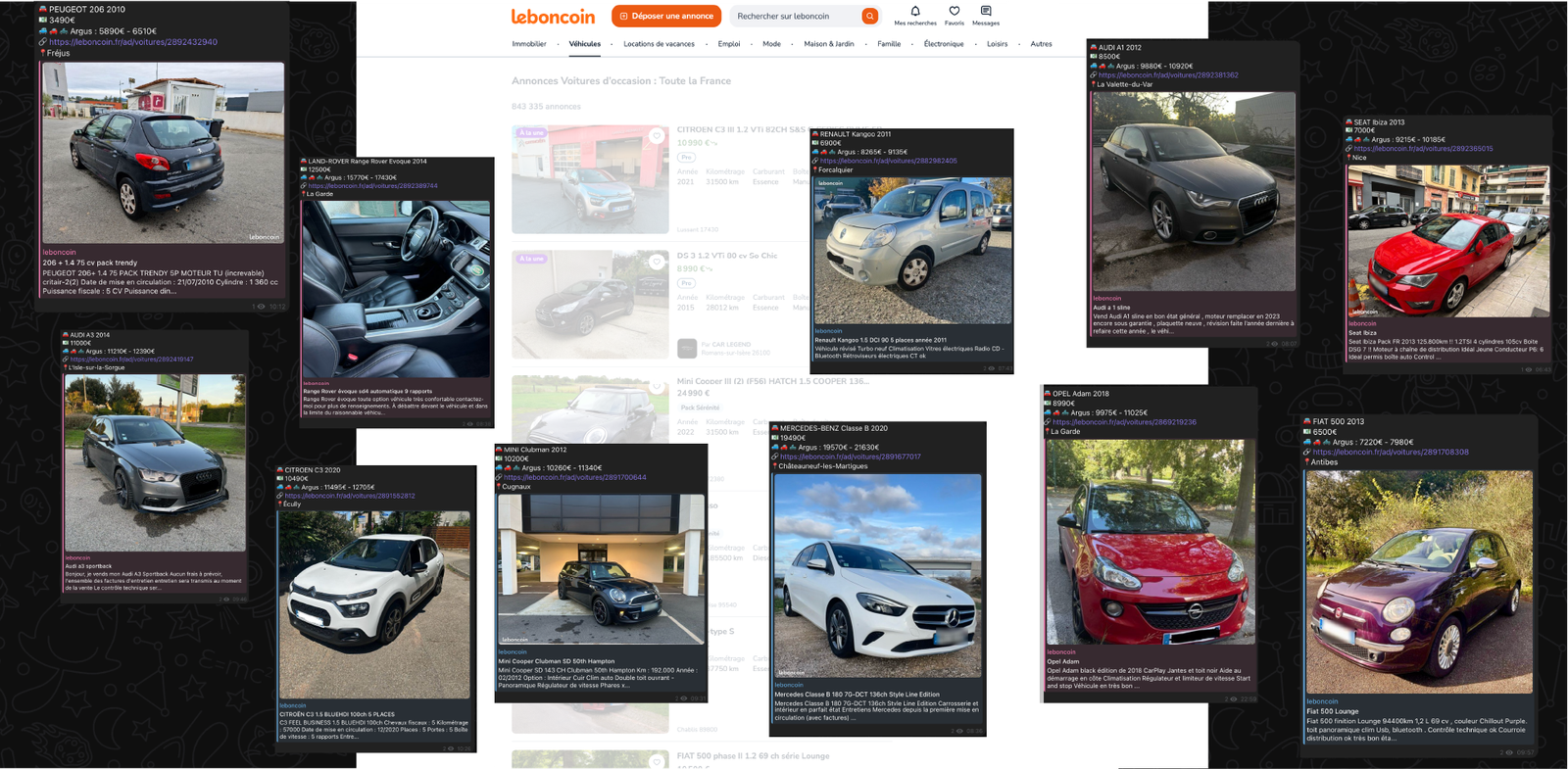
Task: Open Mes recherches bell icon
Action: point(915,11)
